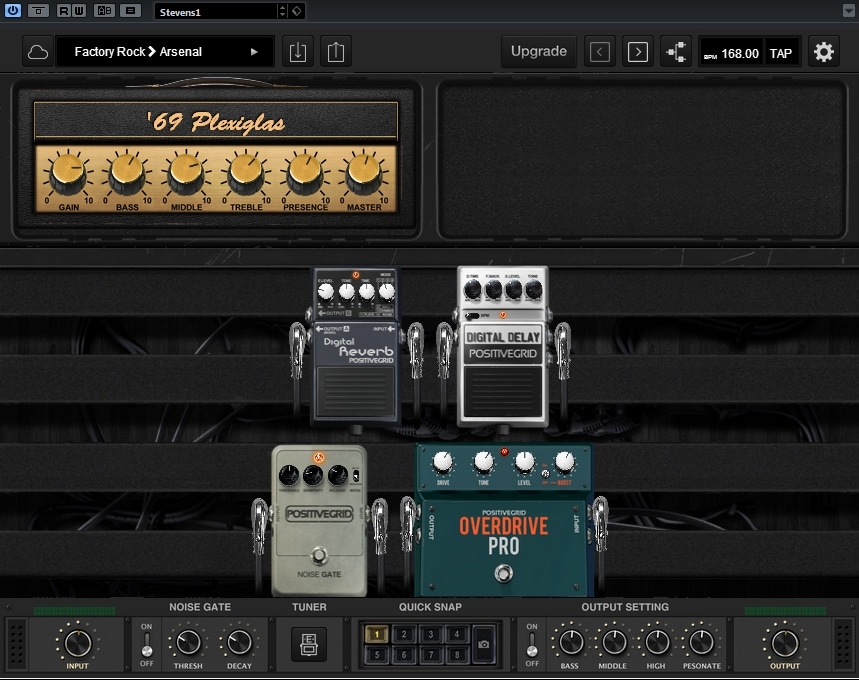
Task: Open the Tuner icon
Action: [x=309, y=644]
